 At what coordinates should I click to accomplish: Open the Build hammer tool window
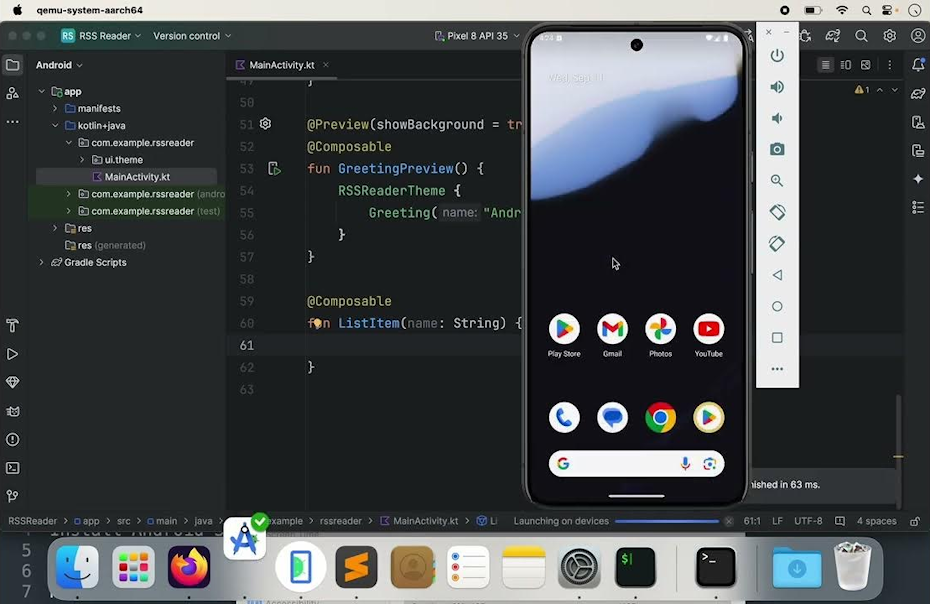coord(13,326)
